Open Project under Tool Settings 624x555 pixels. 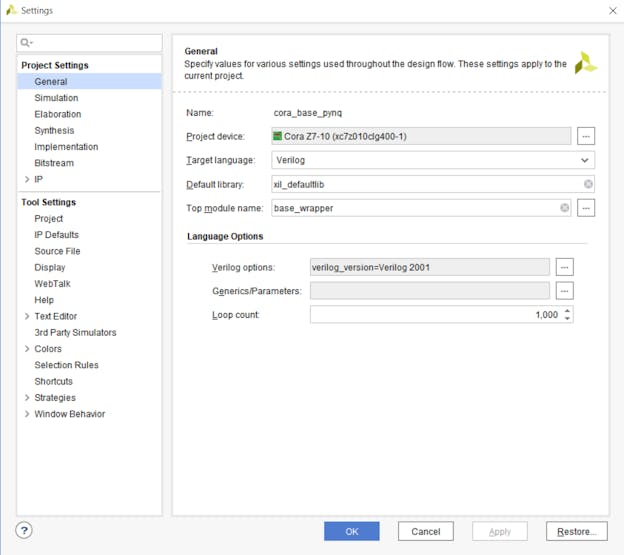[49, 218]
